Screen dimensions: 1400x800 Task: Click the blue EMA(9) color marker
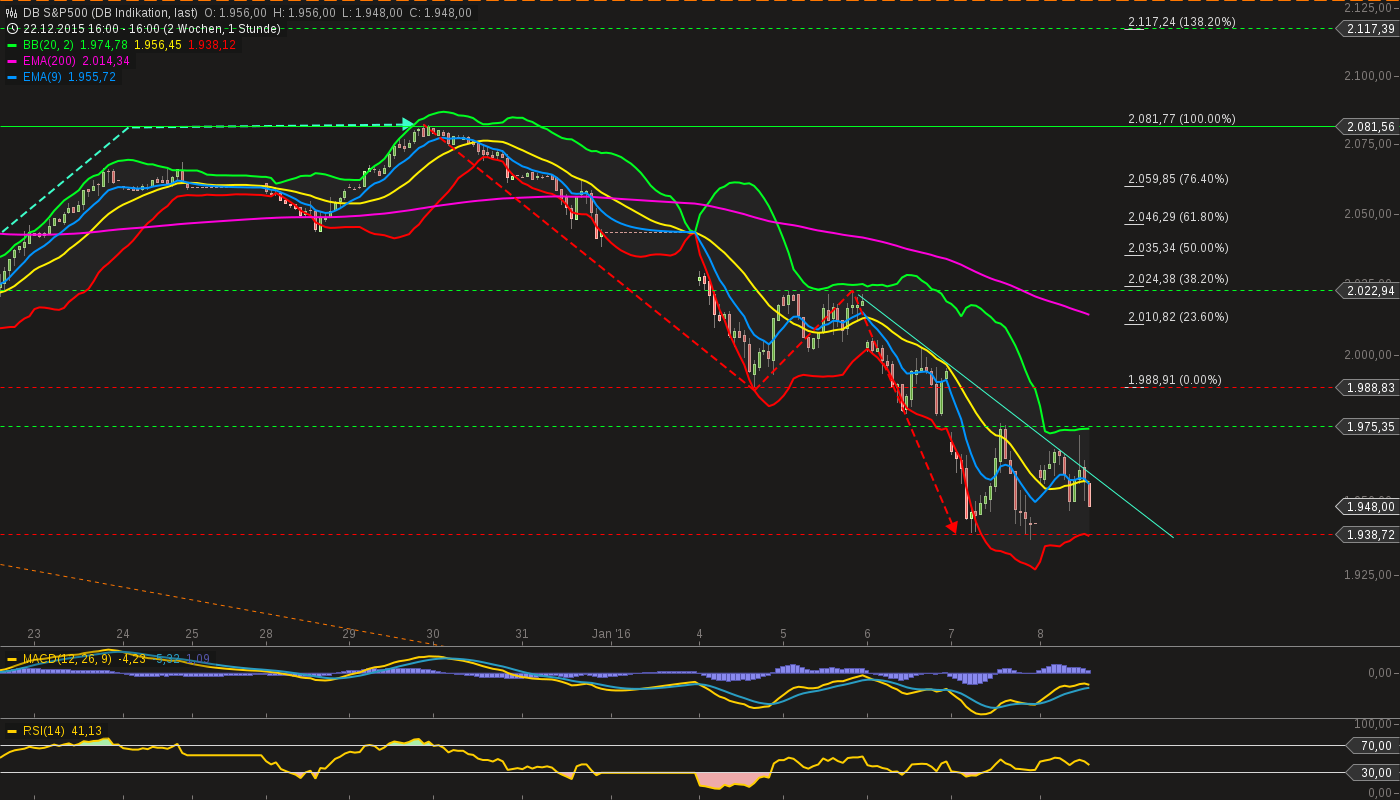[x=12, y=77]
